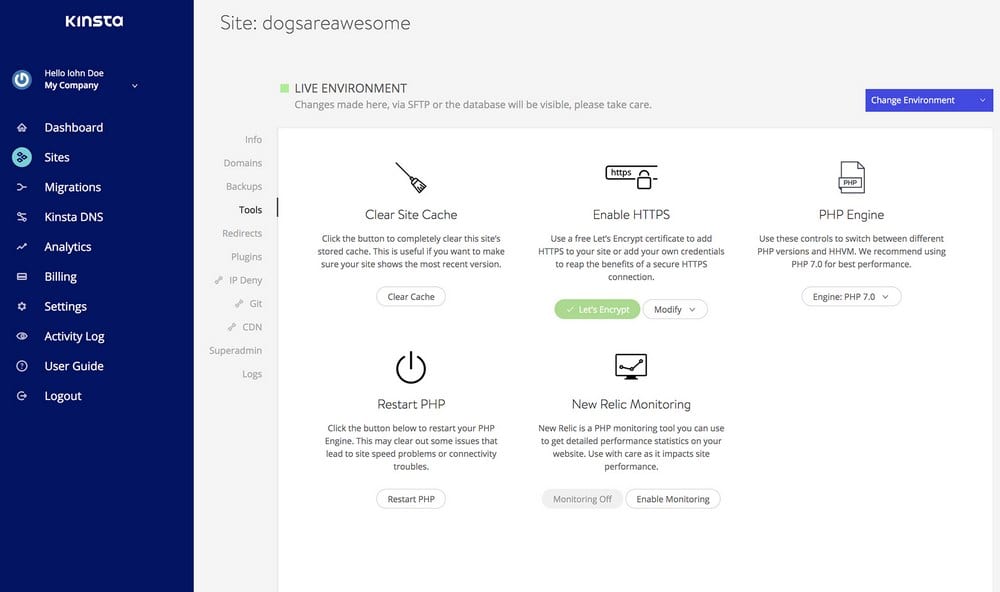Click the Sites icon in sidebar
Image resolution: width=1000 pixels, height=592 pixels.
point(22,157)
